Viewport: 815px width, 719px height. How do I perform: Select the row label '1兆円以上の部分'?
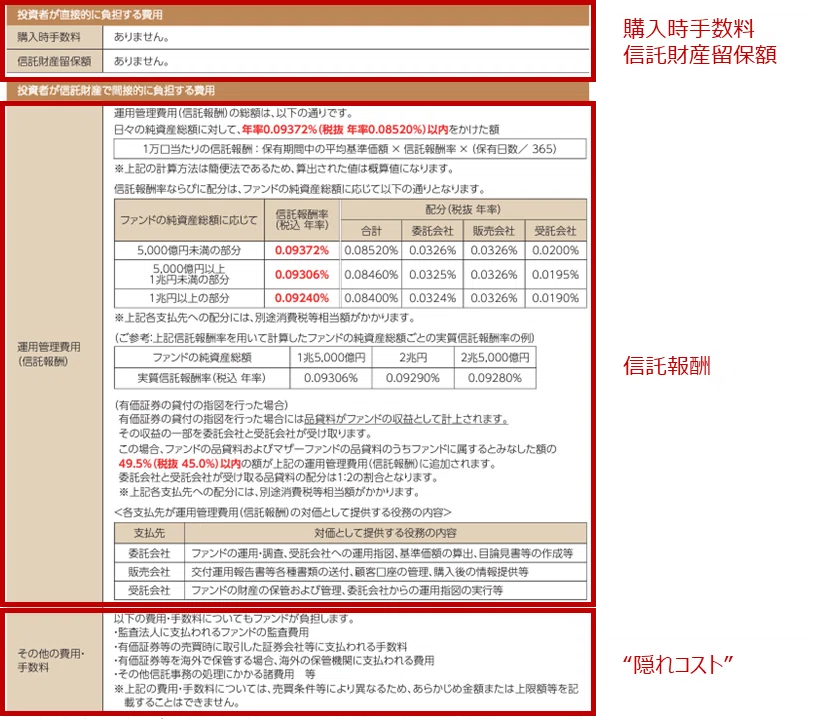(x=189, y=298)
